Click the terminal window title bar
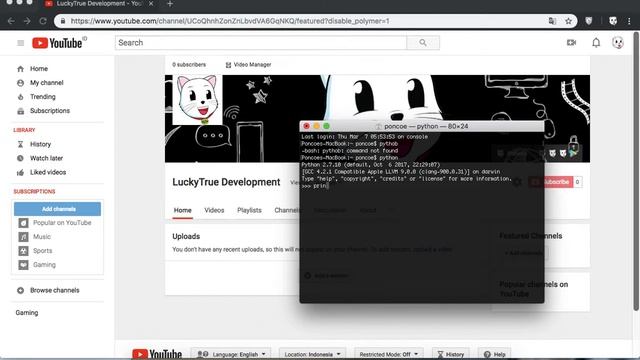The image size is (640, 360). (x=422, y=126)
